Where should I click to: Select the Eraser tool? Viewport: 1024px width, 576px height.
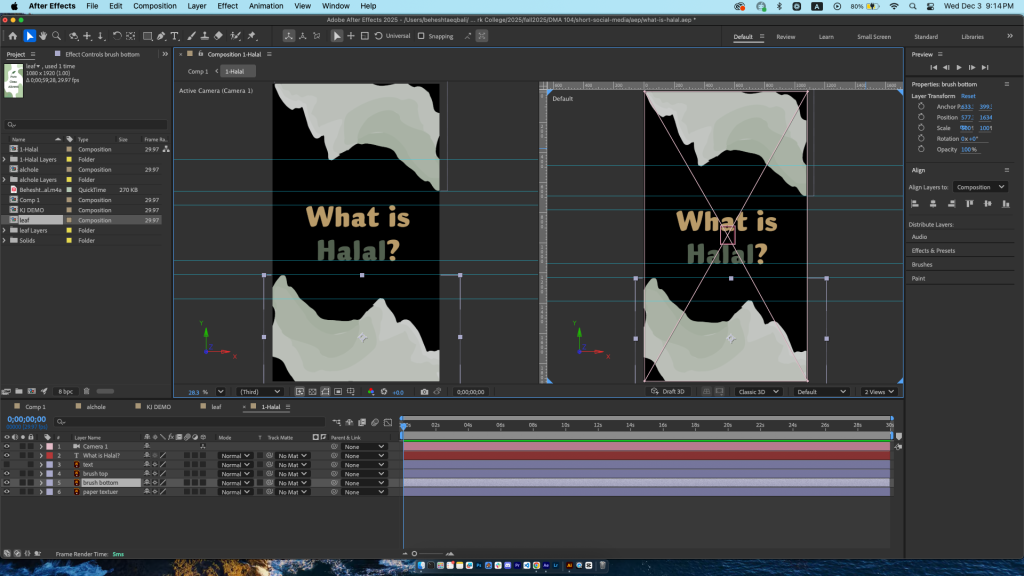tap(220, 37)
